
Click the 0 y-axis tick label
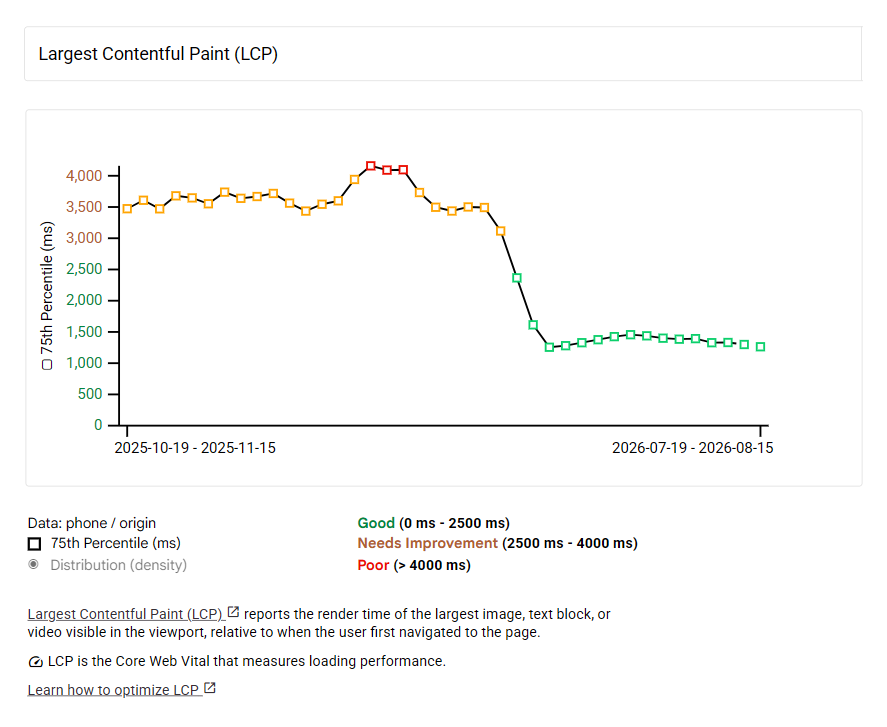pos(98,425)
